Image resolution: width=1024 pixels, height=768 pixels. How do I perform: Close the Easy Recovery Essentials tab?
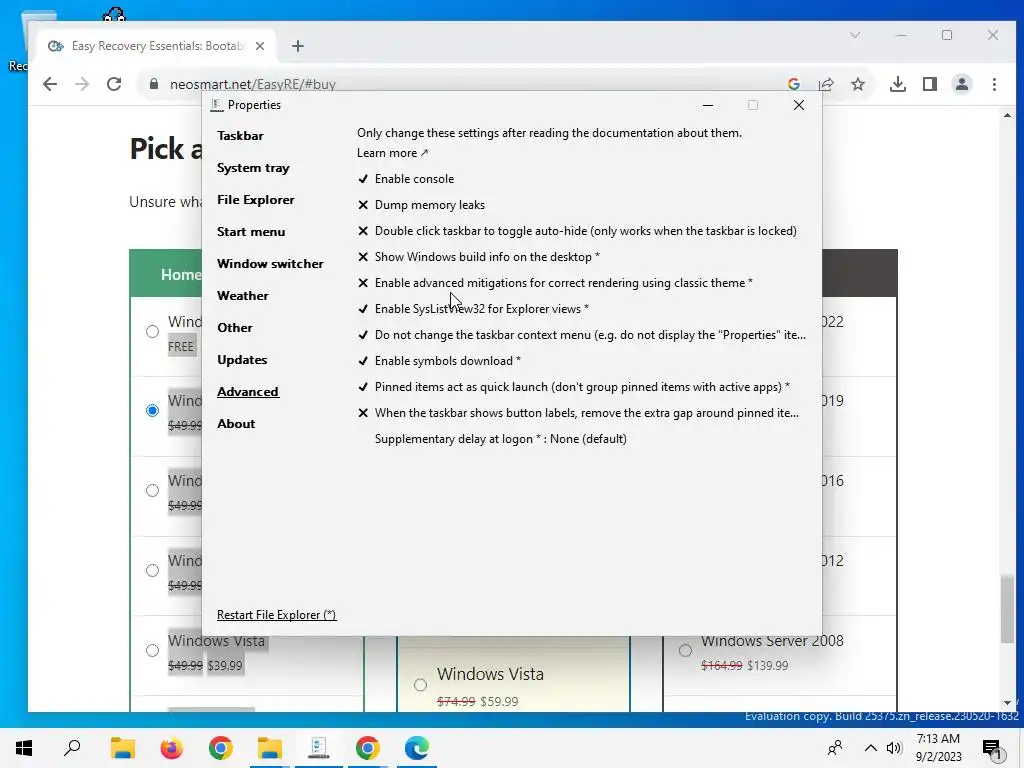coord(260,46)
